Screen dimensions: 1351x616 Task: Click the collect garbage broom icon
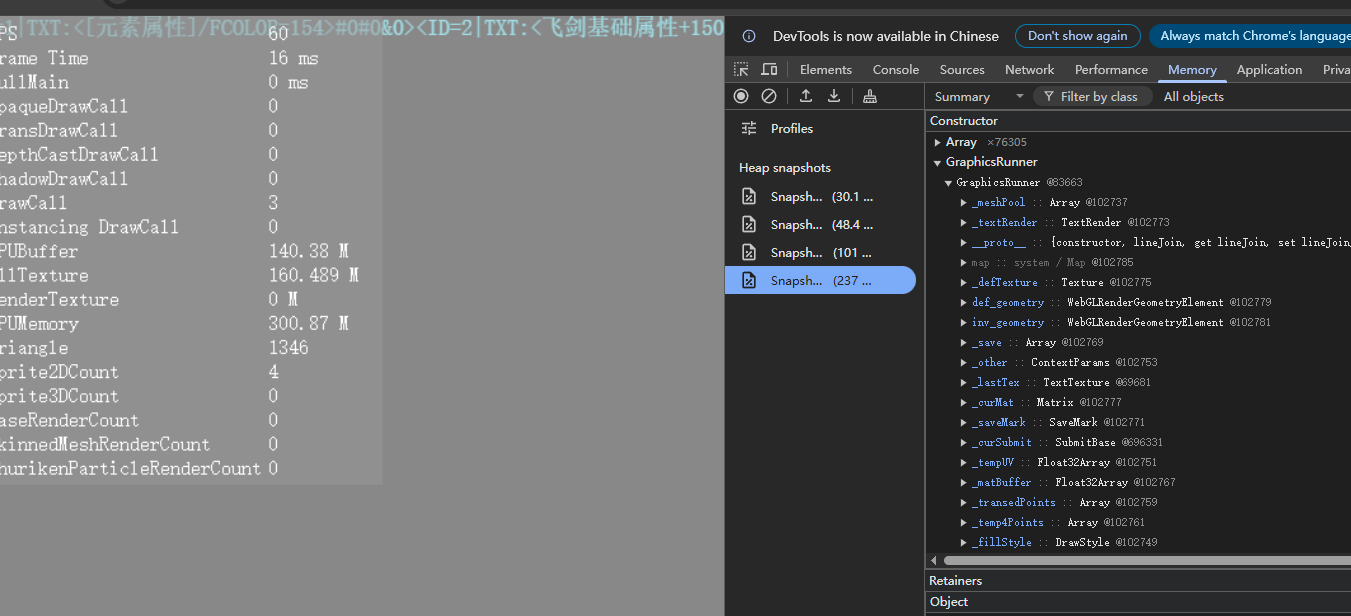pos(870,96)
